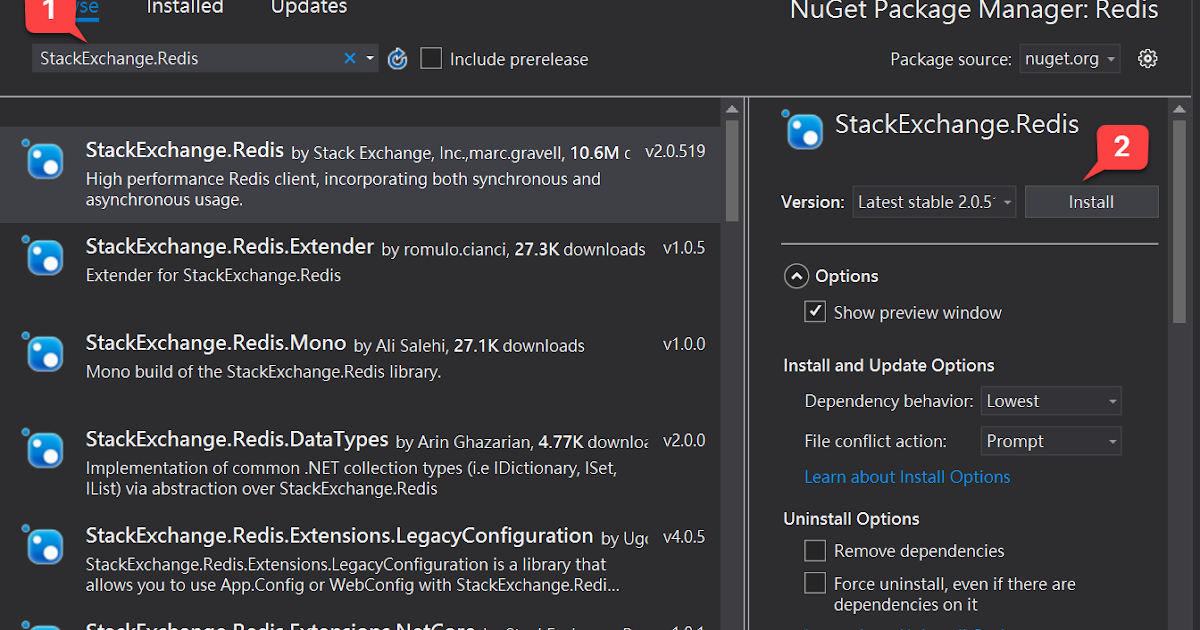Click the package icon in the details pane

(803, 131)
